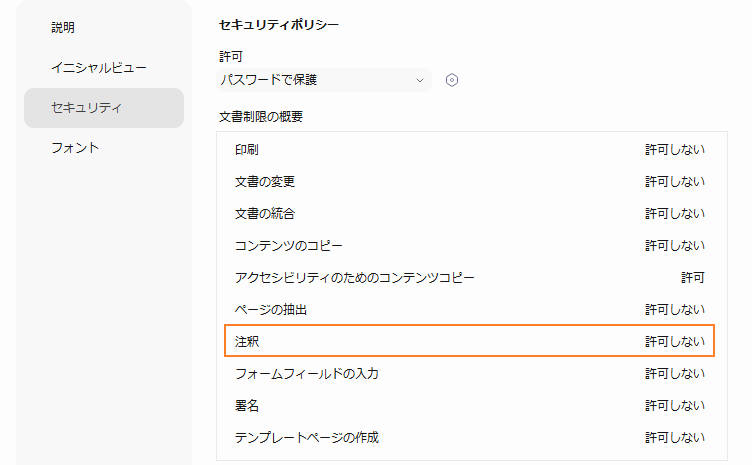This screenshot has width=752, height=465.
Task: Go to the フォント tab
Action: 75,147
